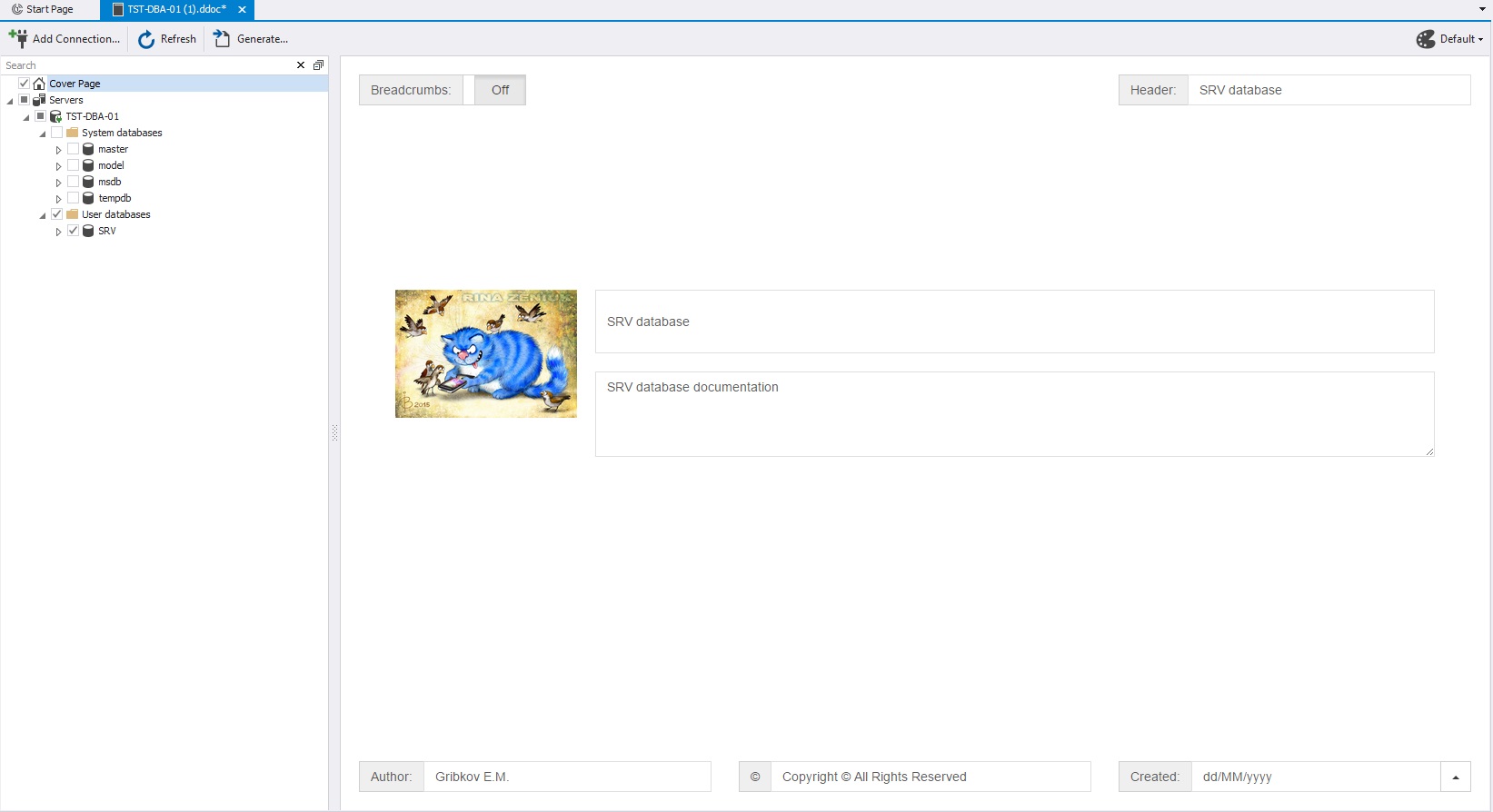Expand the tempdb tree node

coord(59,199)
